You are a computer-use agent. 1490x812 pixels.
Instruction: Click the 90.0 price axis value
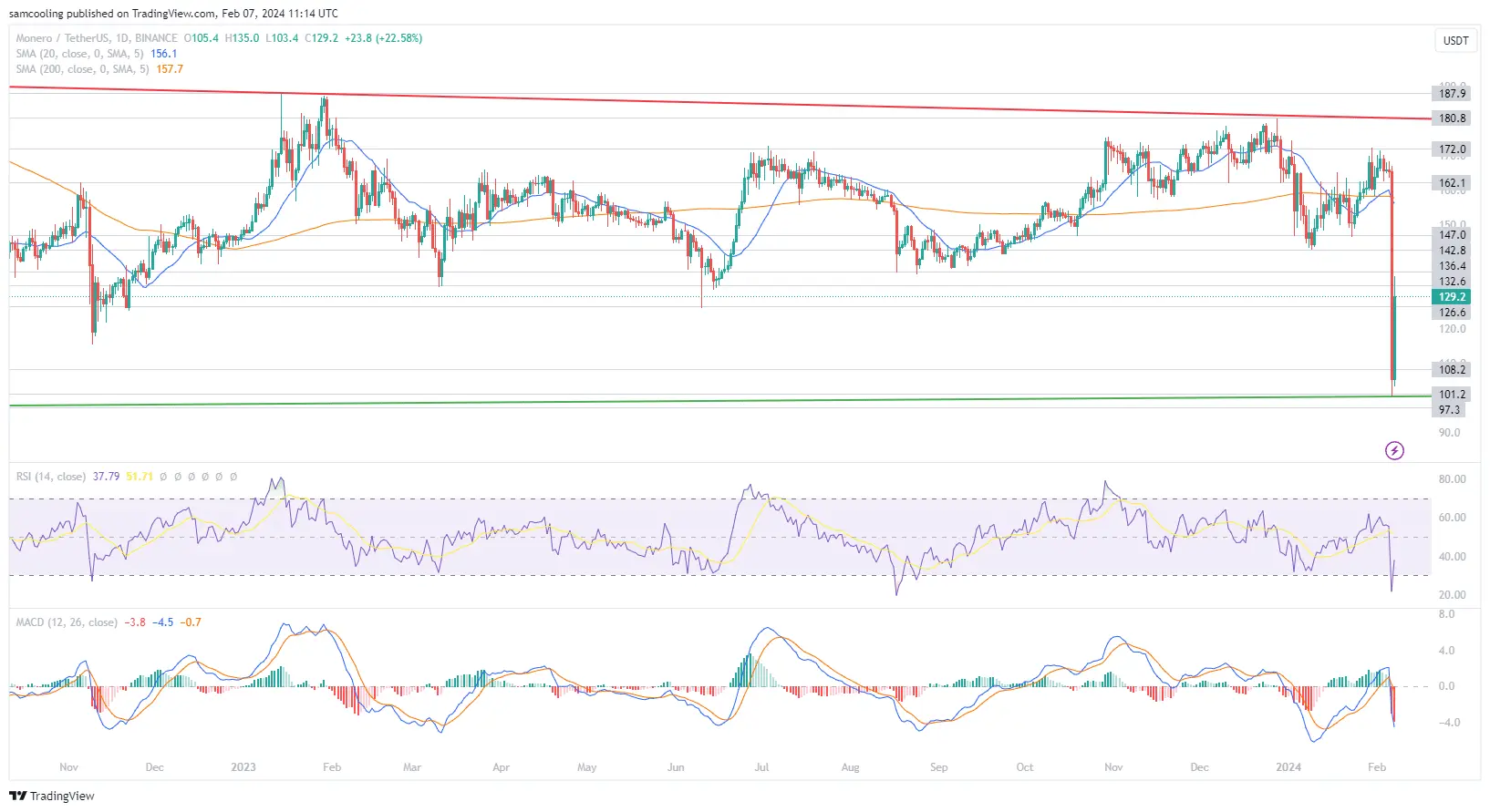click(x=1450, y=433)
